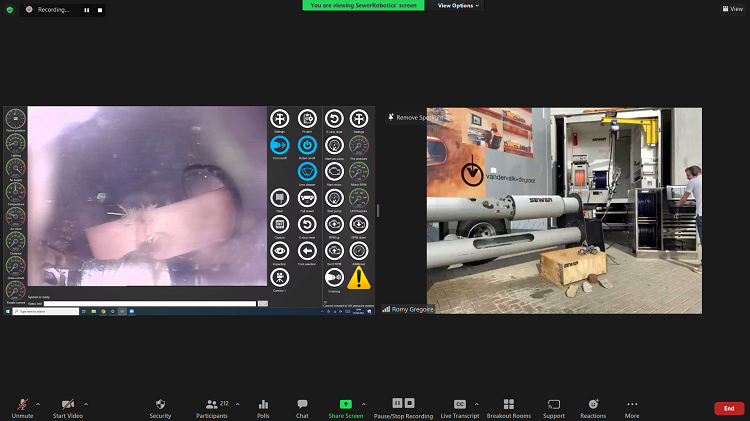Open the More options menu
Image resolution: width=750 pixels, height=421 pixels.
pos(632,409)
